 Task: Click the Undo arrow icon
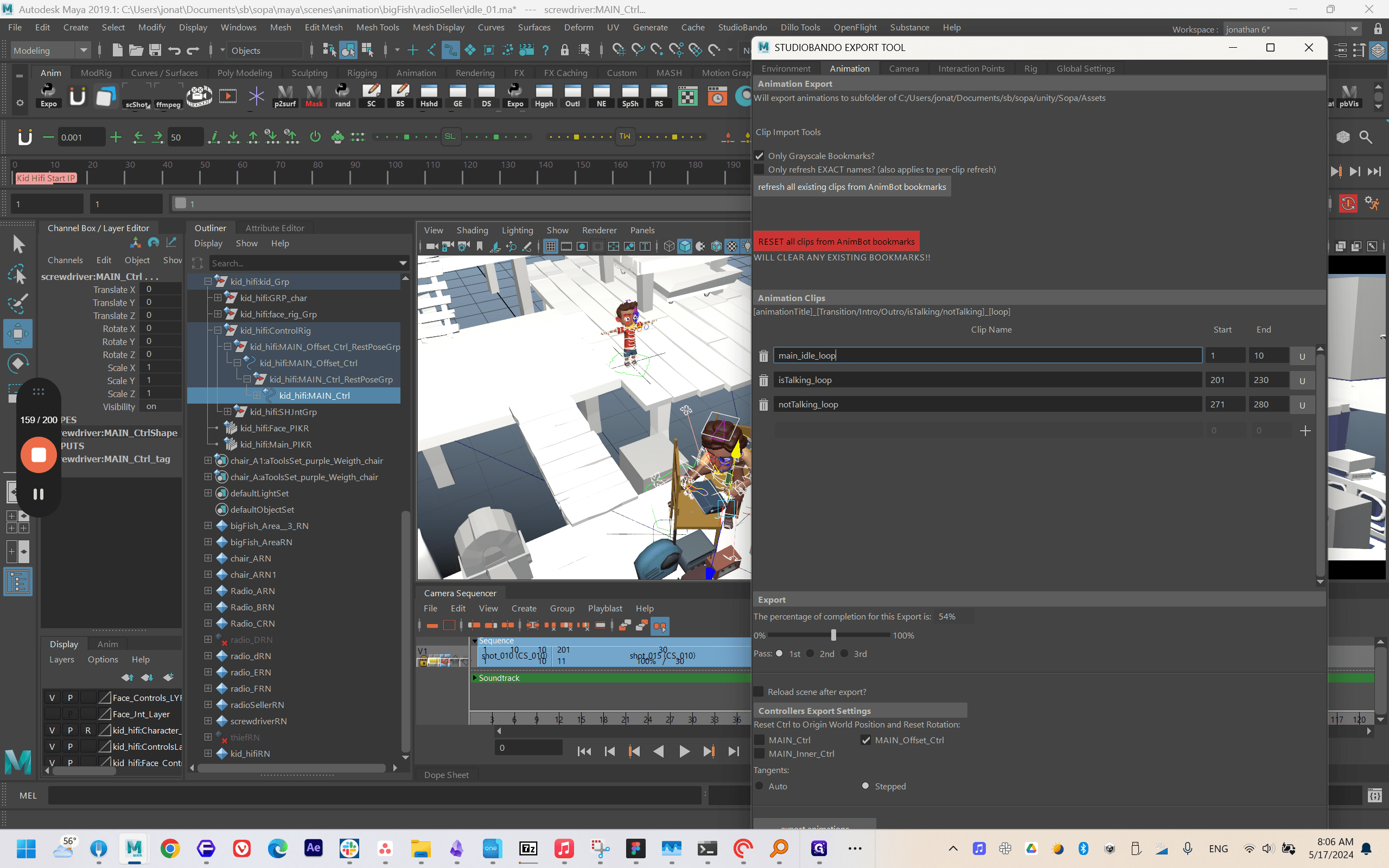click(x=174, y=50)
